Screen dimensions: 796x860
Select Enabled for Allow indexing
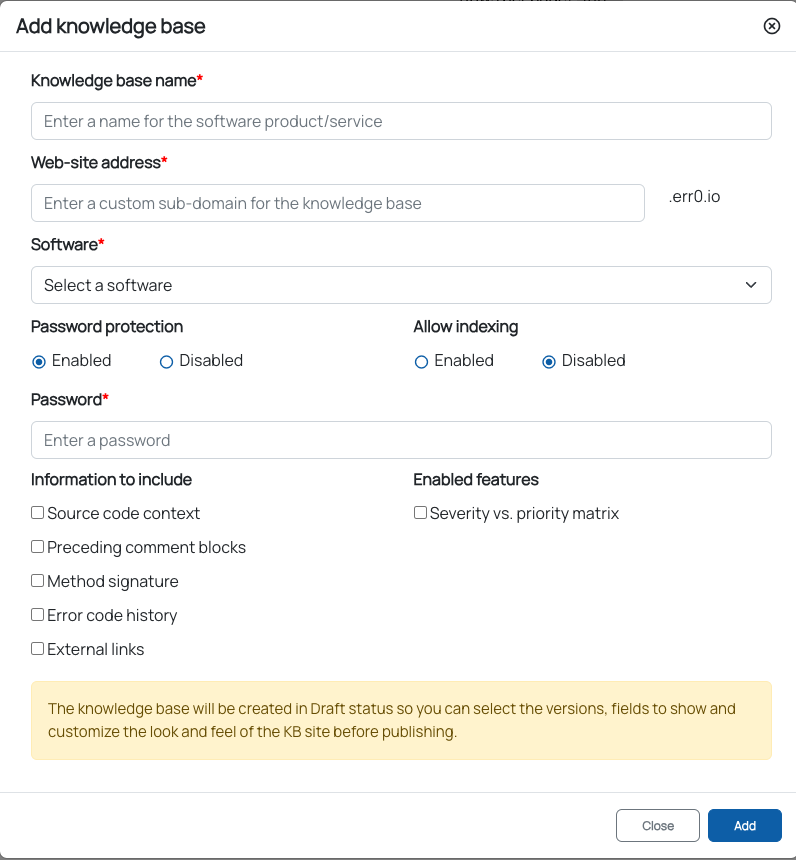tap(421, 361)
